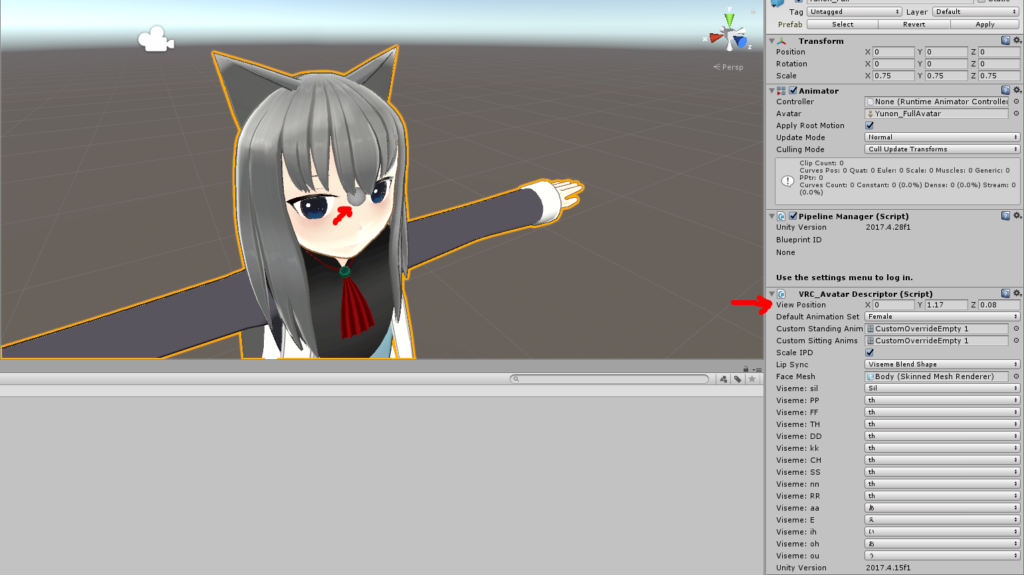Click View Position Y field

point(946,304)
